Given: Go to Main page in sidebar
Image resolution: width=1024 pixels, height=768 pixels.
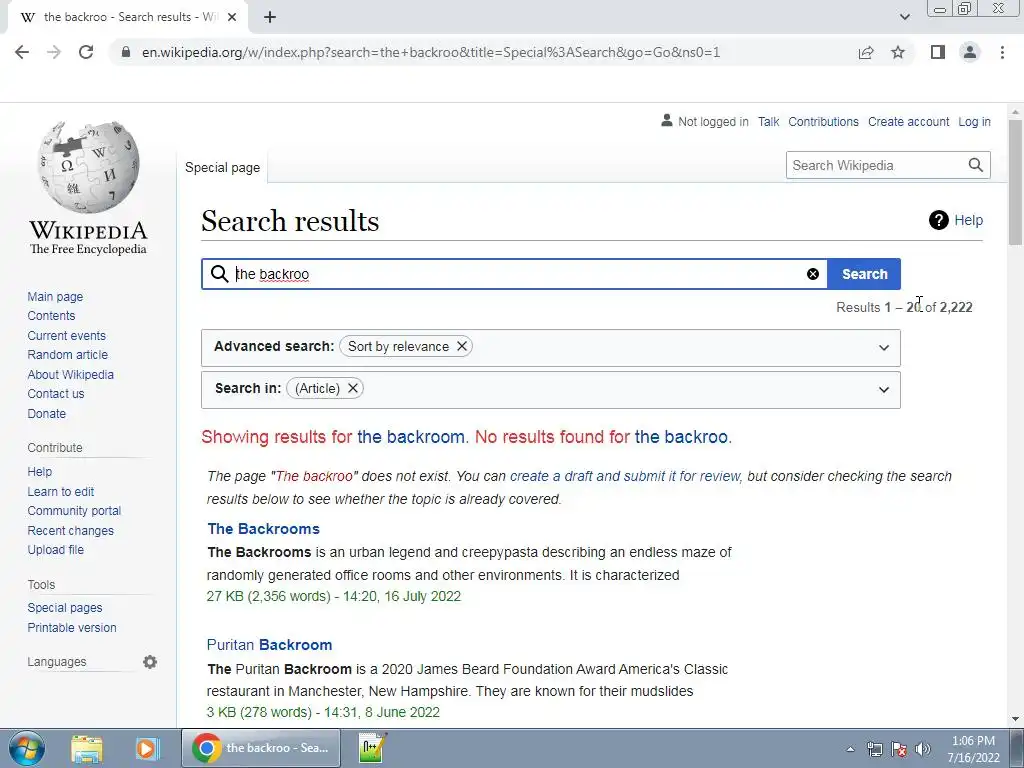Looking at the screenshot, I should coord(55,296).
